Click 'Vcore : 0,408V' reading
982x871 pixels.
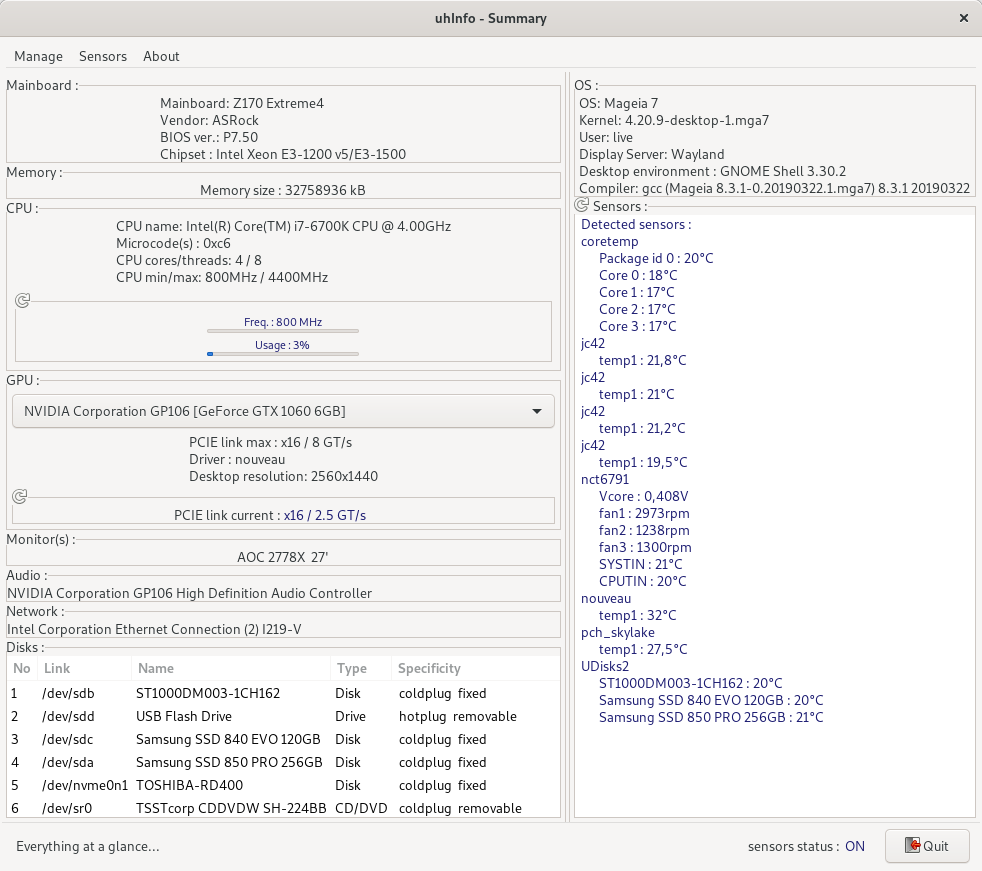pos(643,496)
